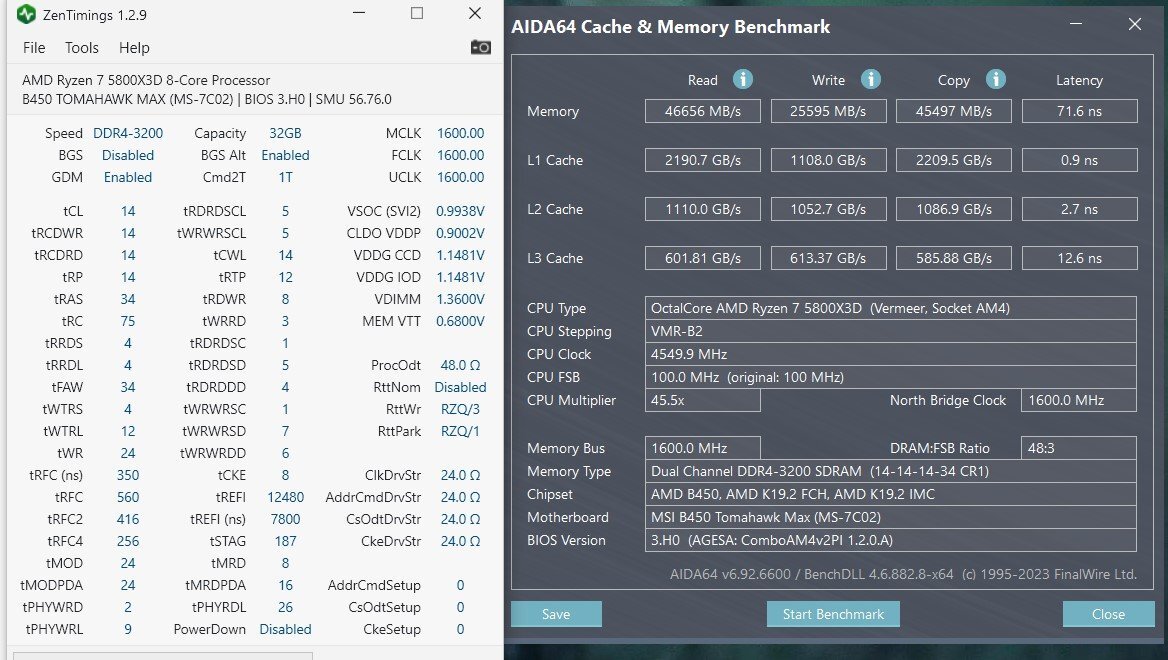The height and width of the screenshot is (660, 1168).
Task: Click the RttPark value RZQ/1
Action: tap(460, 431)
